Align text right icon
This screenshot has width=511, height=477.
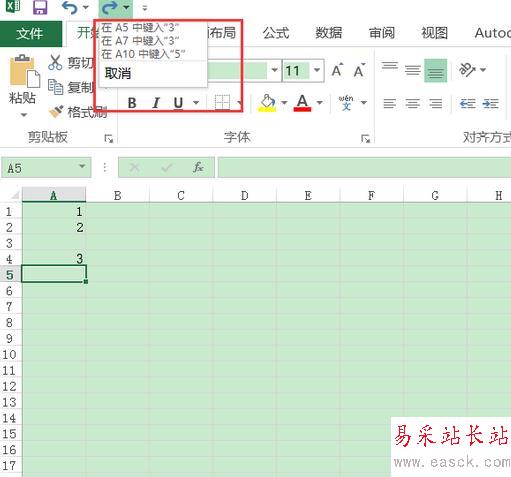(436, 103)
